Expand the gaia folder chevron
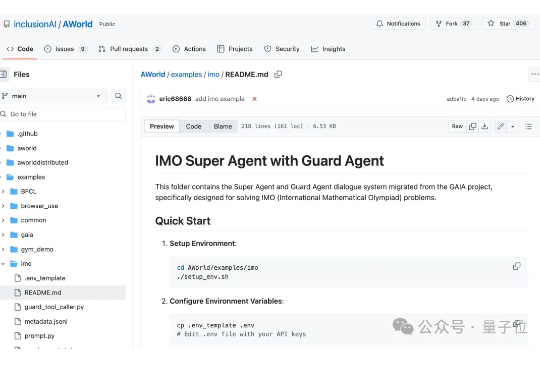540x372 pixels. [x=3, y=235]
